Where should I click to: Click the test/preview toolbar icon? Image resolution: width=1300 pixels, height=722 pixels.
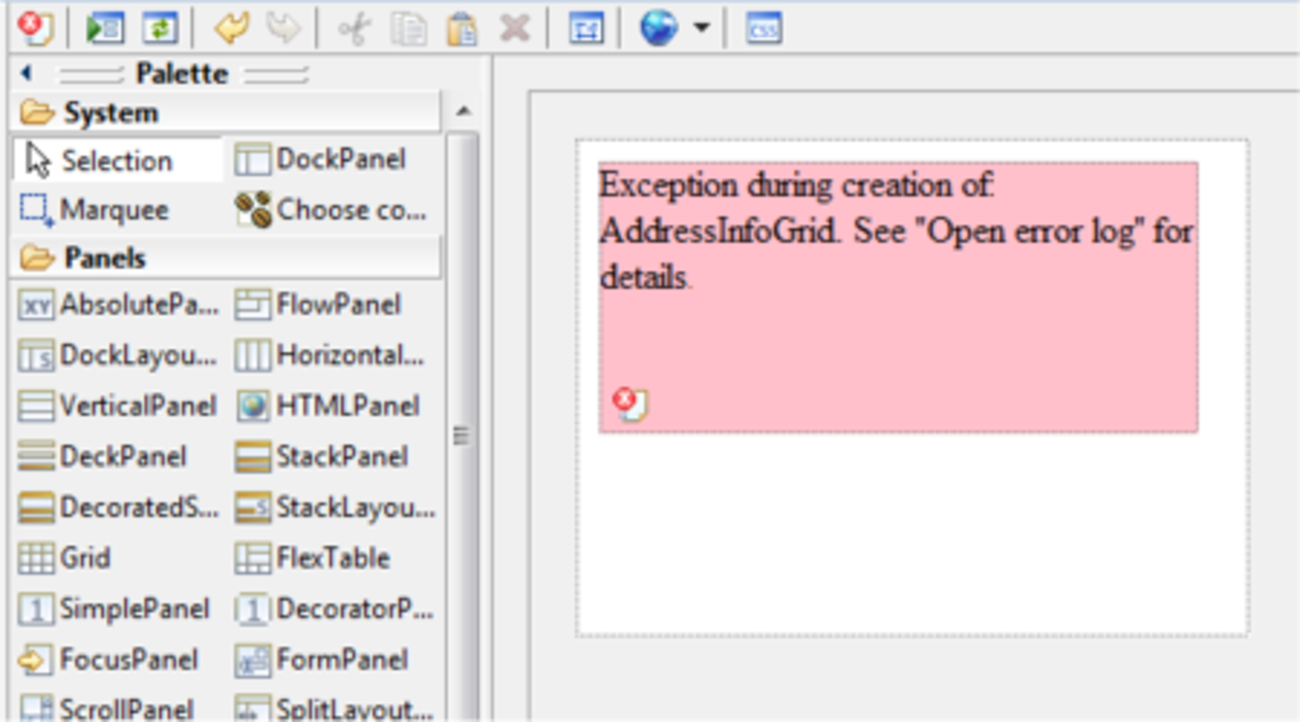[x=104, y=28]
